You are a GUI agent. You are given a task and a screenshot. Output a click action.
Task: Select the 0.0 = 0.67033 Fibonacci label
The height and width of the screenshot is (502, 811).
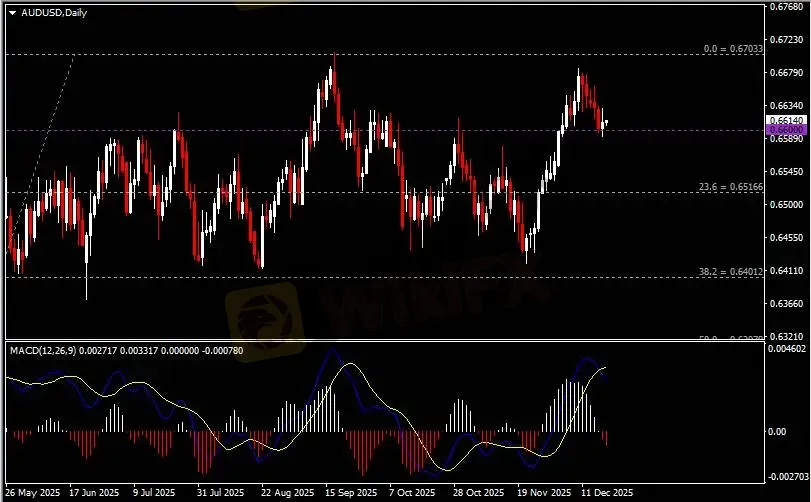(x=733, y=48)
